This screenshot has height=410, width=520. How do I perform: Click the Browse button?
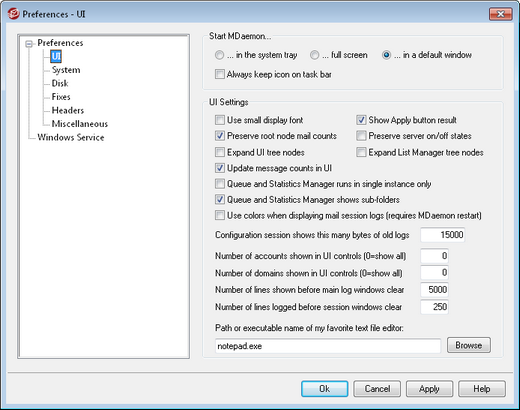click(469, 345)
